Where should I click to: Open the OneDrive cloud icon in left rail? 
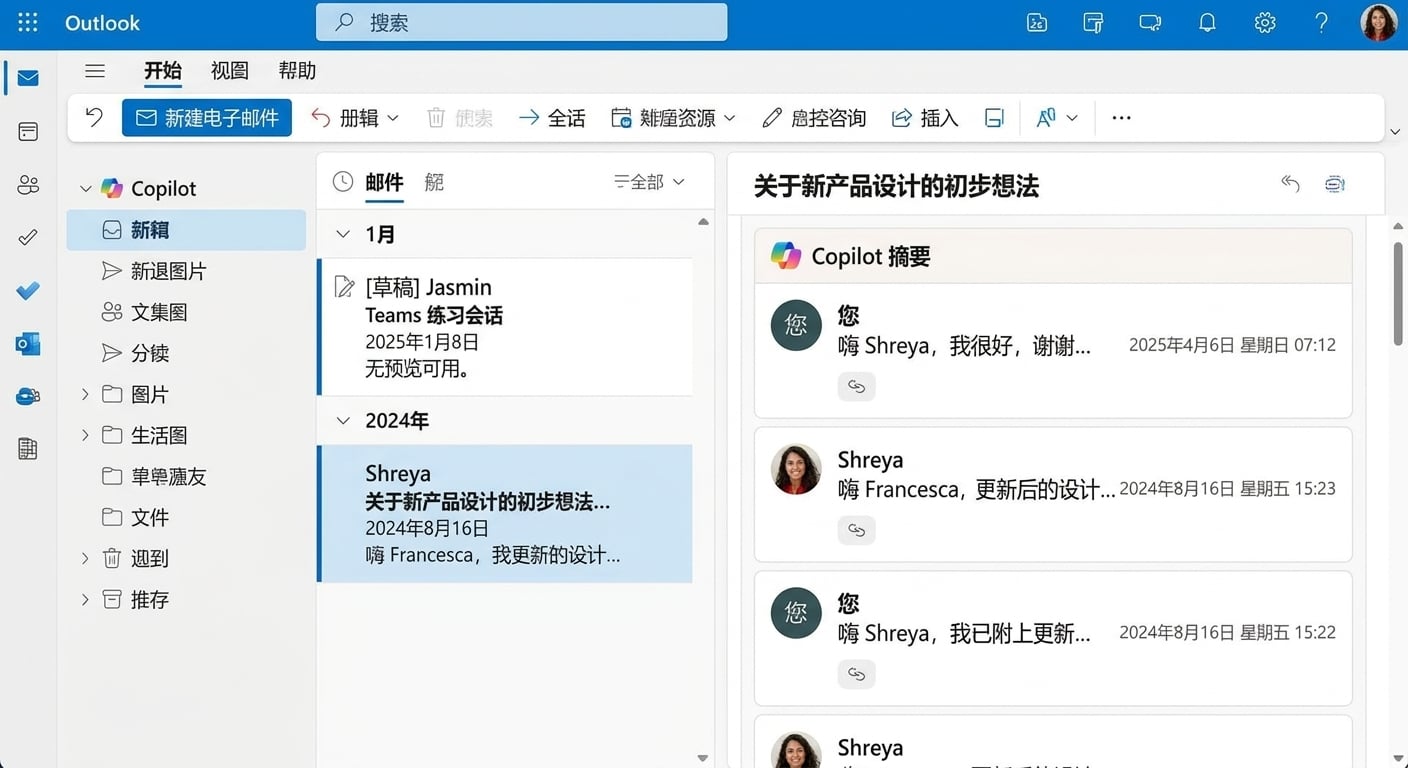click(x=28, y=396)
